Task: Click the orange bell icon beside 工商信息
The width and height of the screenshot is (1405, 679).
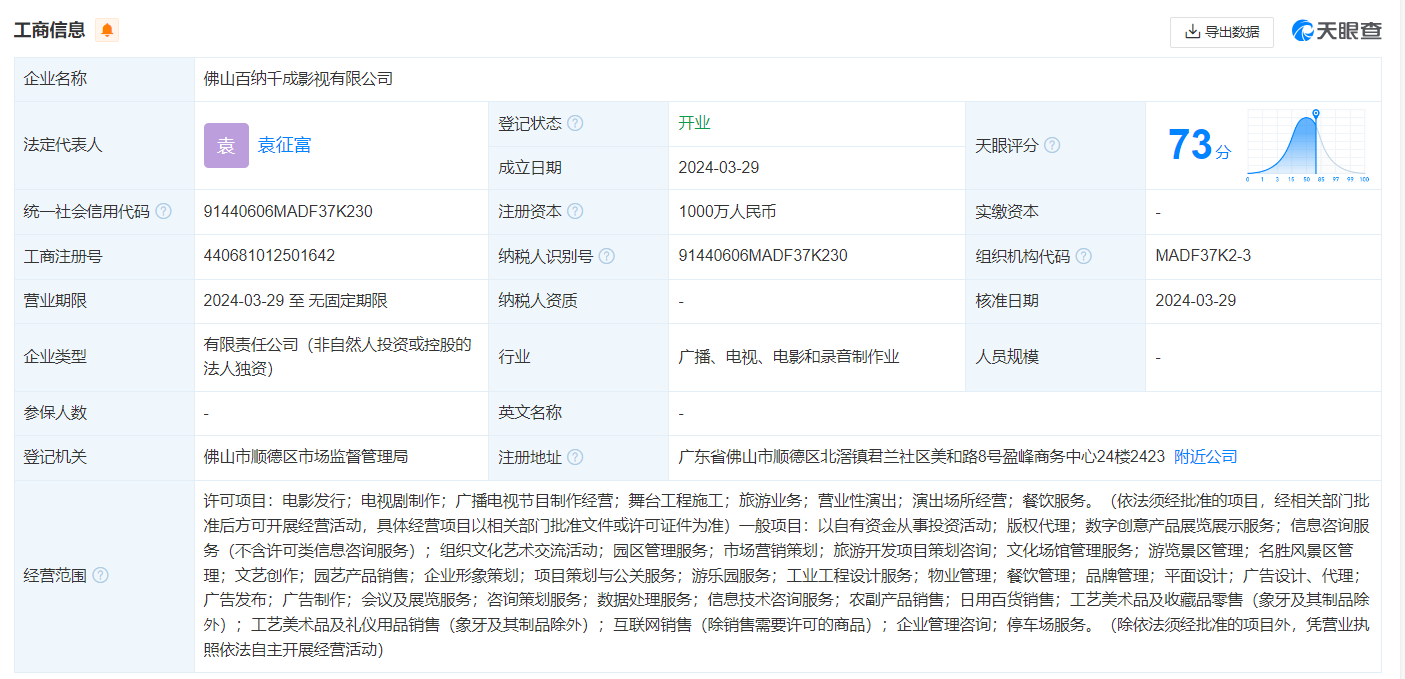Action: (x=107, y=30)
